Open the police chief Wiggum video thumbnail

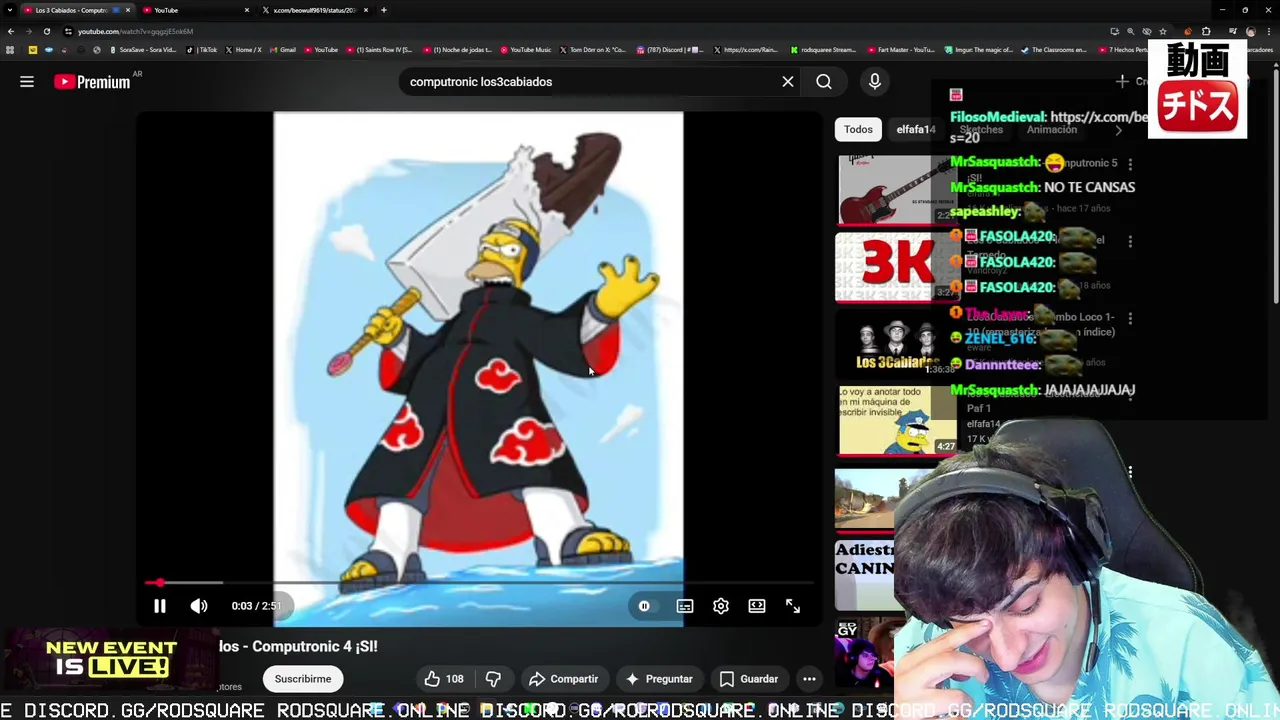pos(896,420)
